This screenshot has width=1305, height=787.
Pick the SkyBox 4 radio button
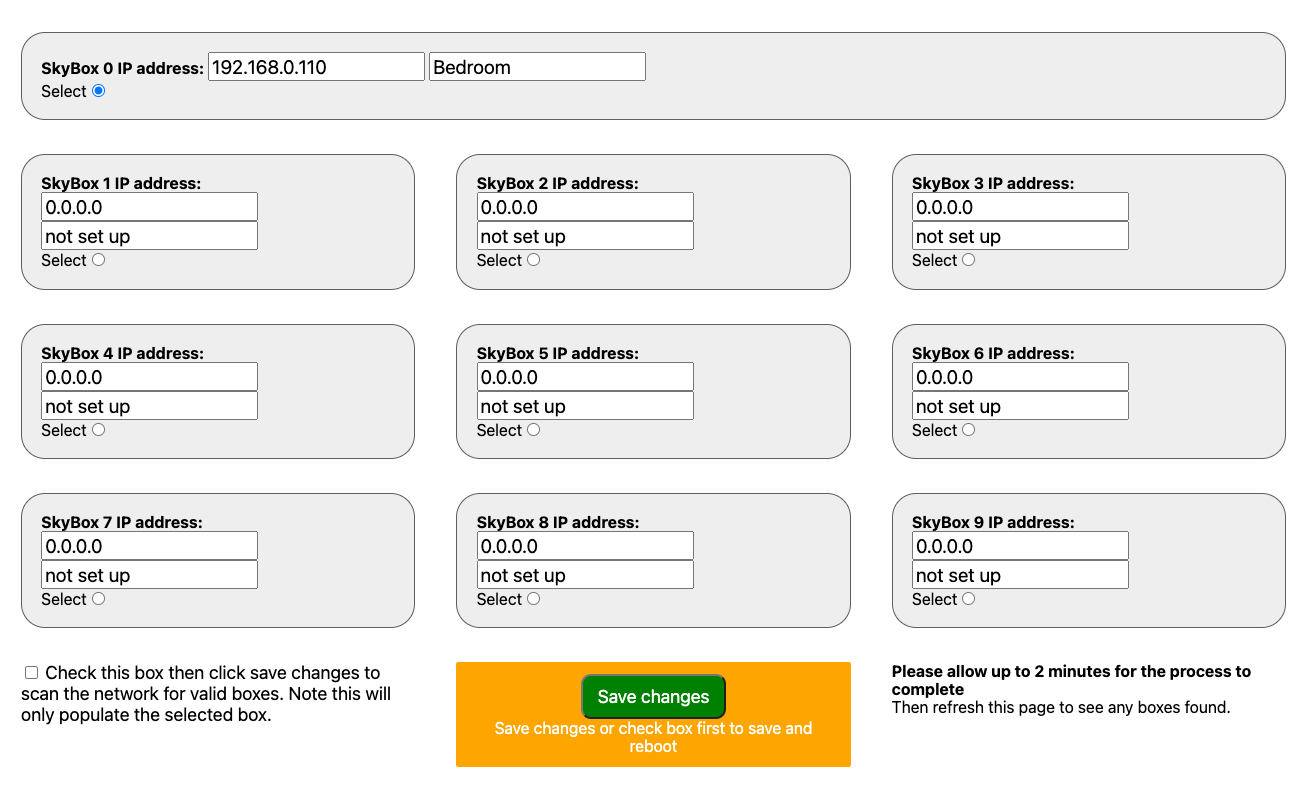[x=98, y=430]
